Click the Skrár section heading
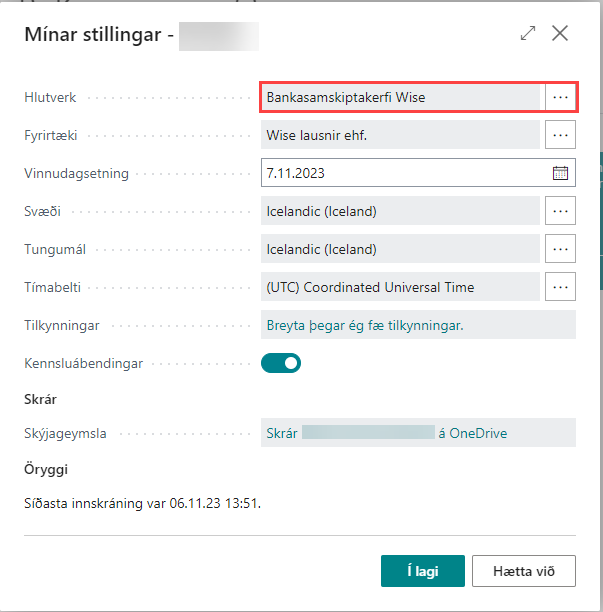This screenshot has height=612, width=603. tap(40, 399)
